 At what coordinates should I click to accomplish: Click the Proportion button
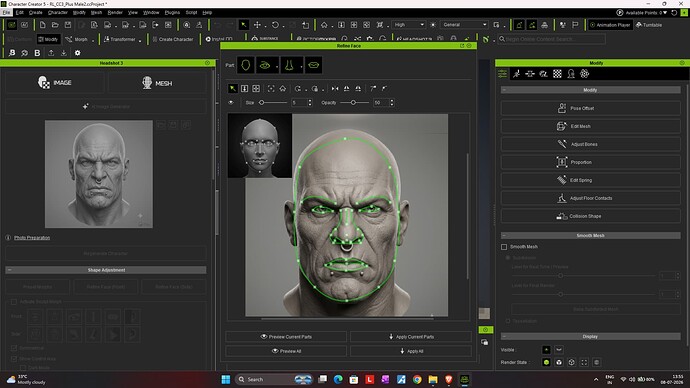pyautogui.click(x=591, y=162)
